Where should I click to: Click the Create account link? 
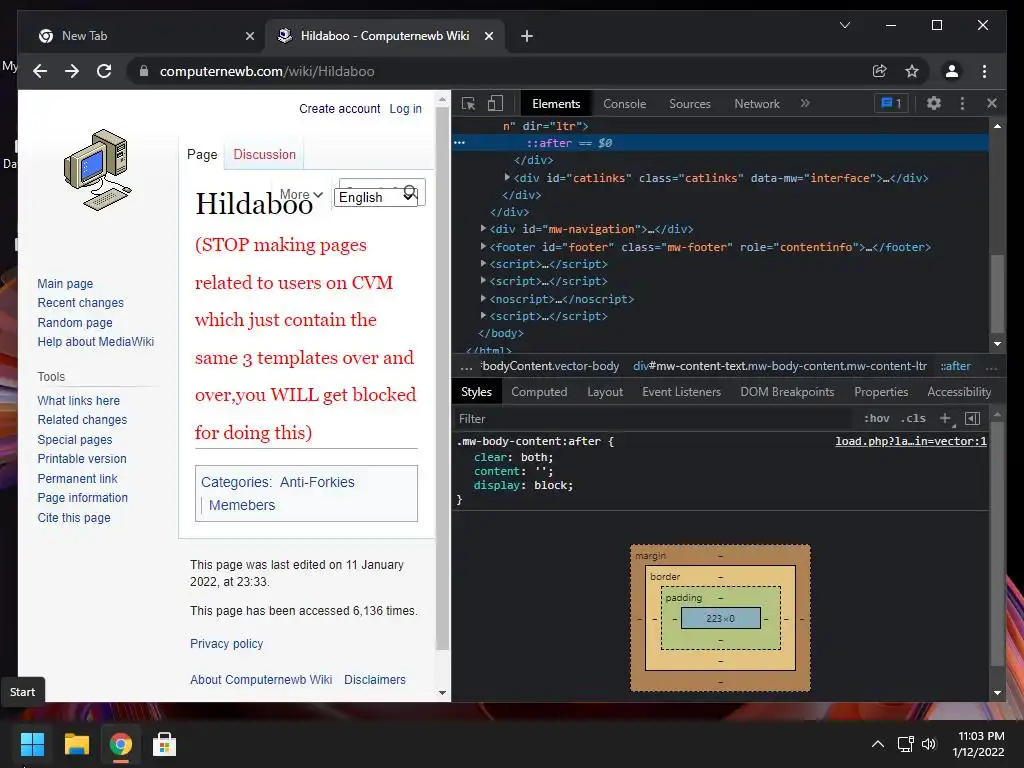click(x=340, y=108)
